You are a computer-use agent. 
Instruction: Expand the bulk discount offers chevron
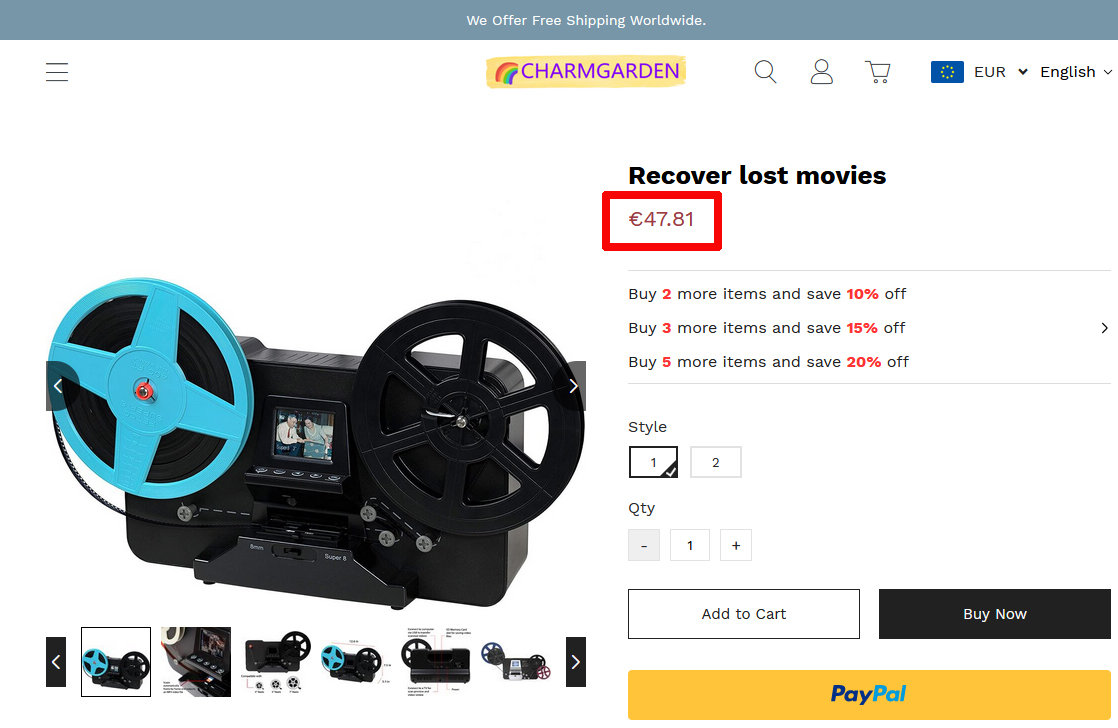click(1104, 328)
